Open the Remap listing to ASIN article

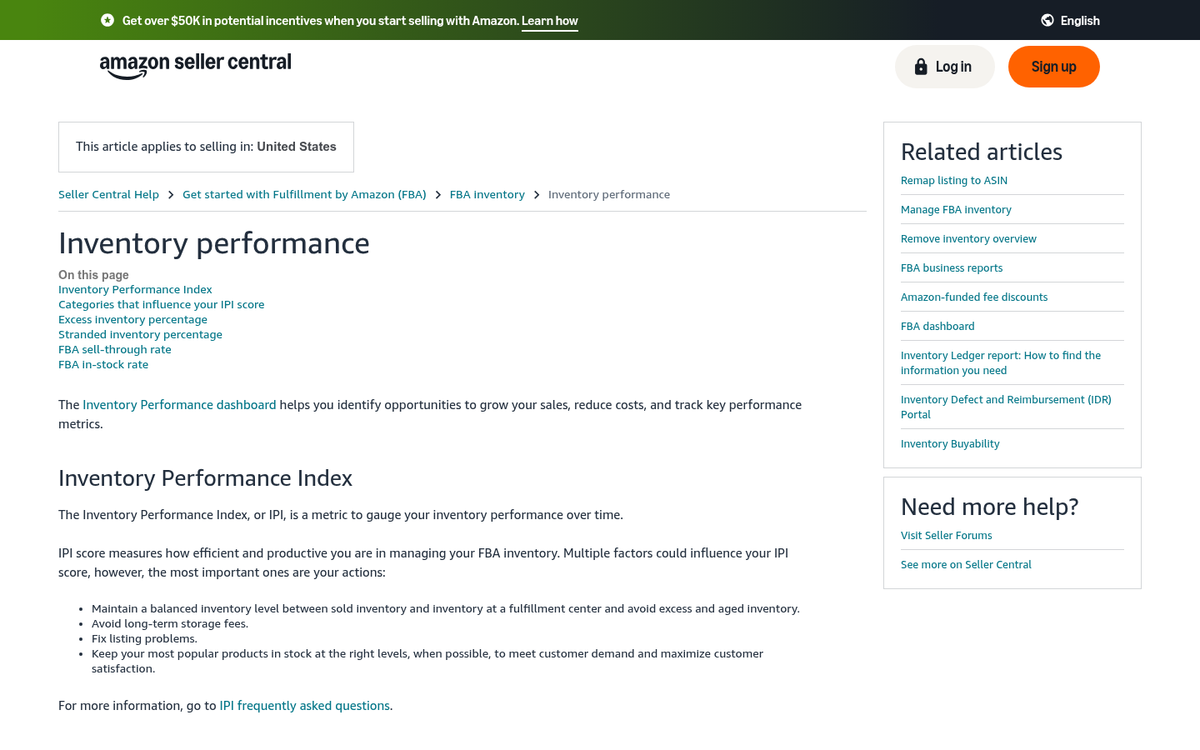pyautogui.click(x=954, y=180)
